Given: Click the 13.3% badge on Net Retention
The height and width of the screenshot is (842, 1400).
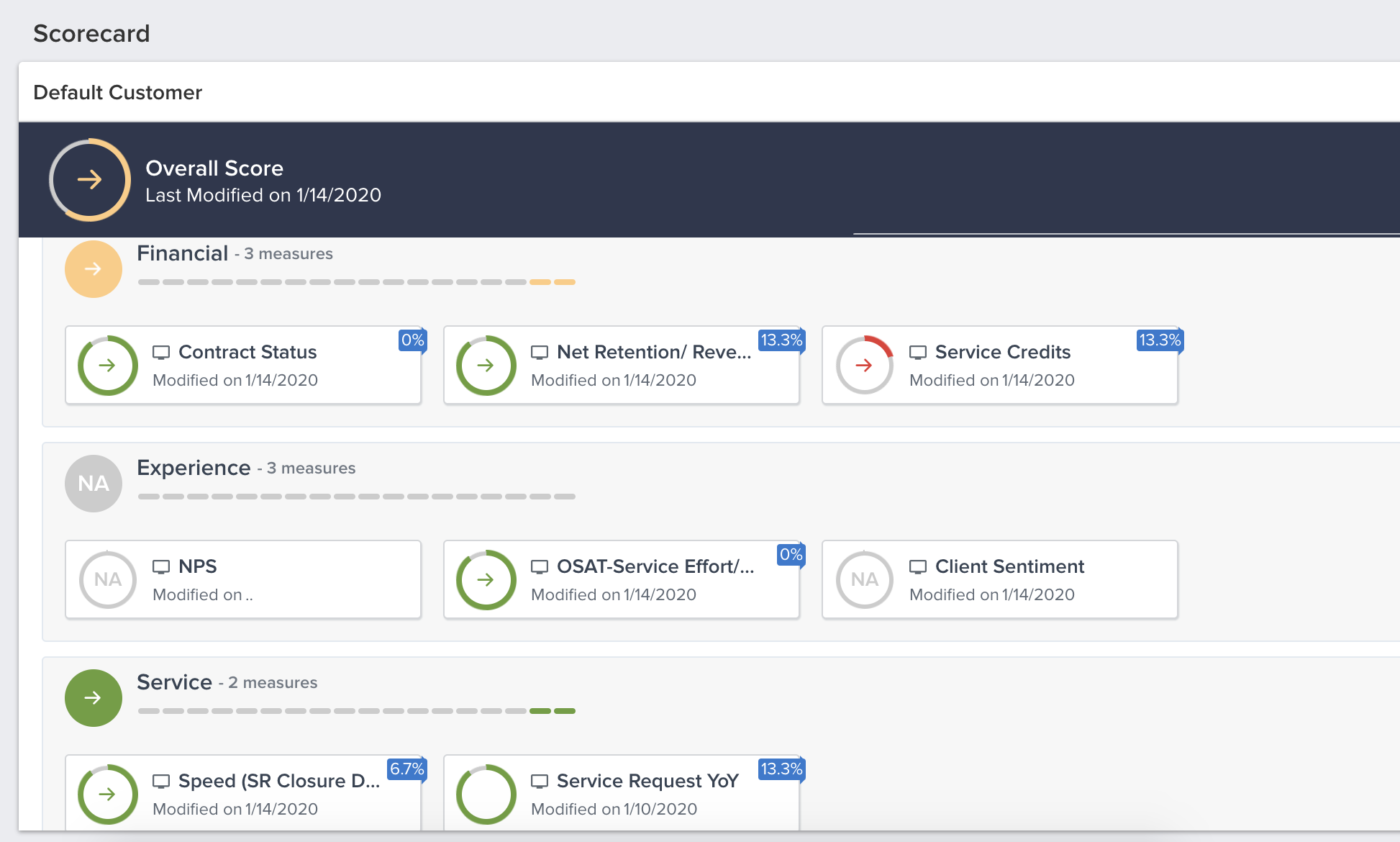Looking at the screenshot, I should coord(781,340).
